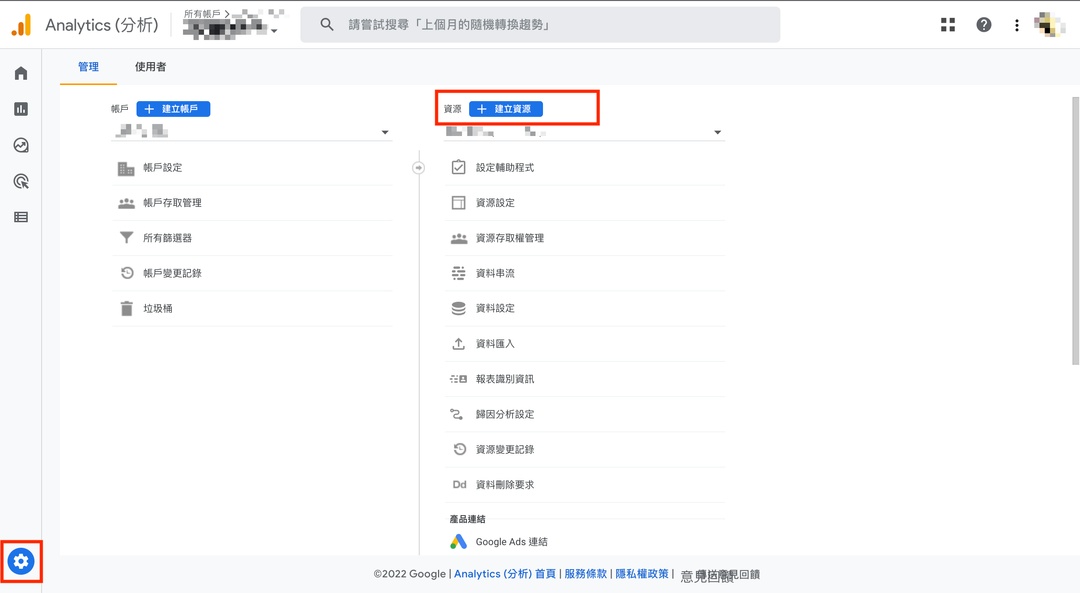The height and width of the screenshot is (593, 1080).
Task: Open 資料設定 text
Action: pos(495,308)
